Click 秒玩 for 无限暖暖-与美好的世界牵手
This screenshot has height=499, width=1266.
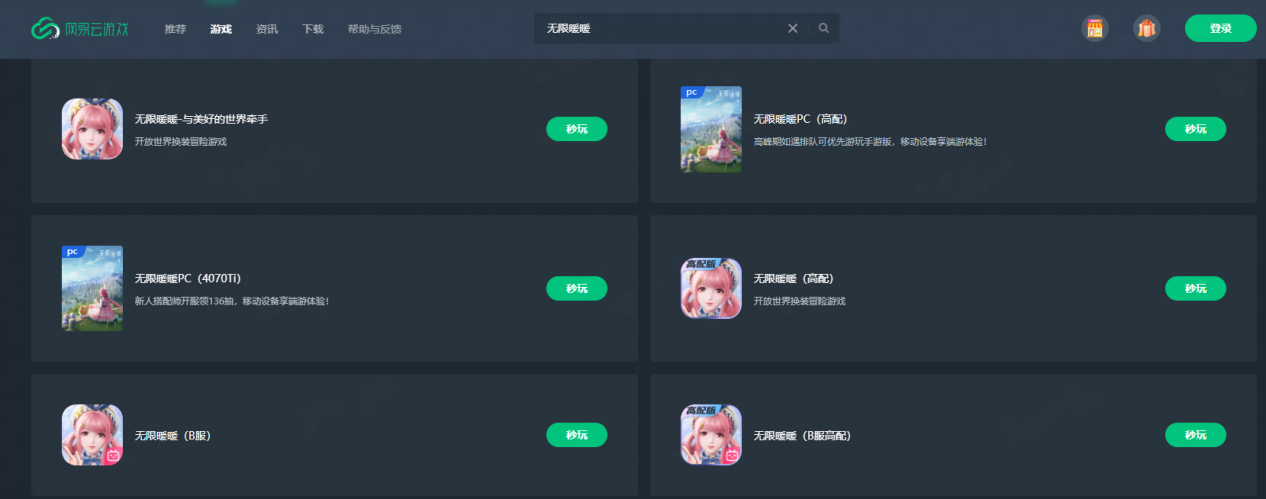click(576, 129)
